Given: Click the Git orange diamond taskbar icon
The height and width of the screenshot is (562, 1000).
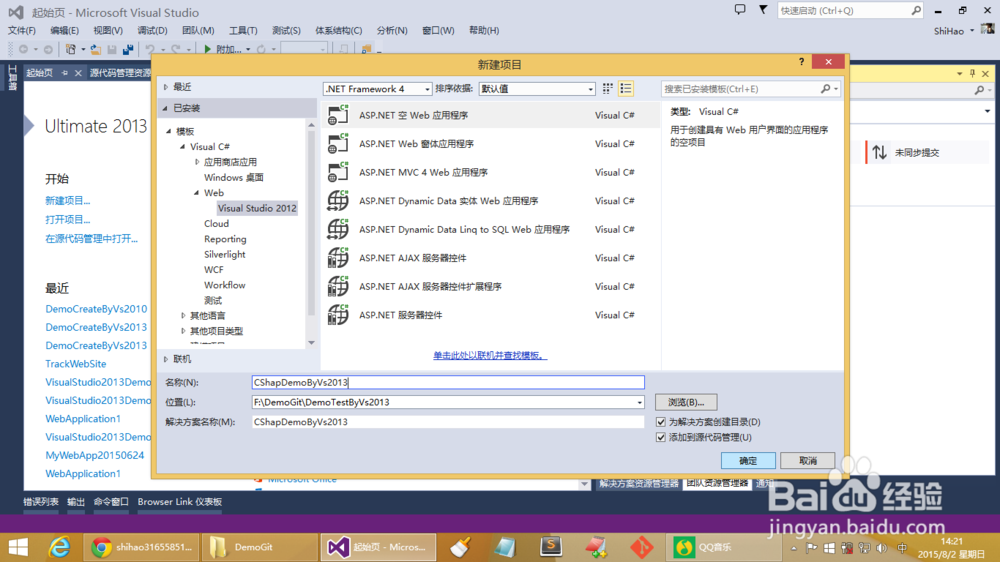Looking at the screenshot, I should point(642,547).
